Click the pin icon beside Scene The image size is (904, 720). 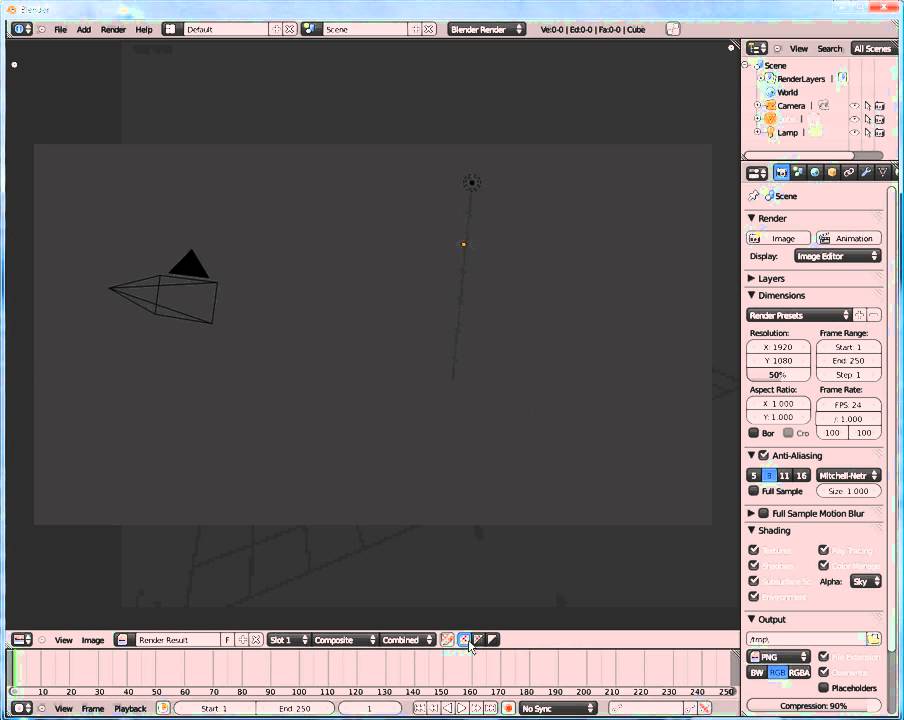(753, 195)
